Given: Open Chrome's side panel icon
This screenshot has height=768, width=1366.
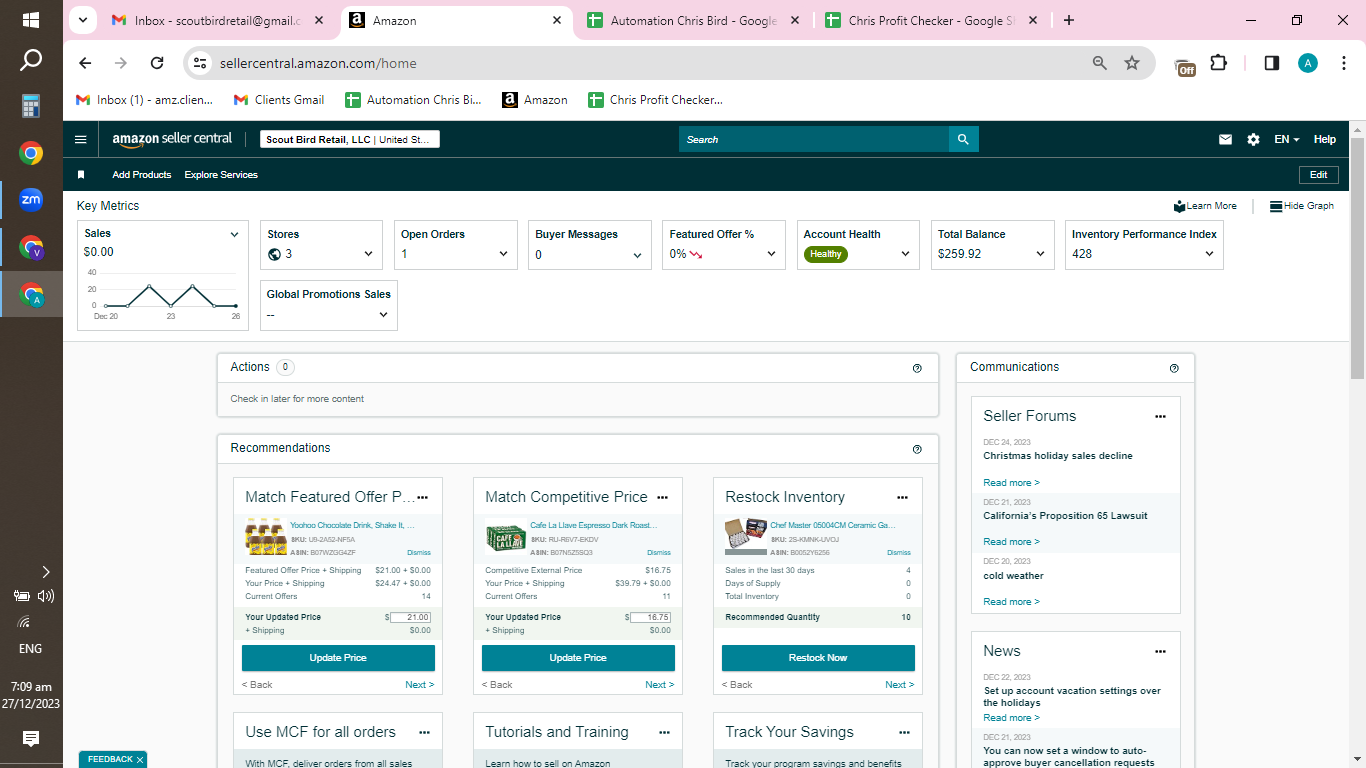Looking at the screenshot, I should click(1272, 63).
